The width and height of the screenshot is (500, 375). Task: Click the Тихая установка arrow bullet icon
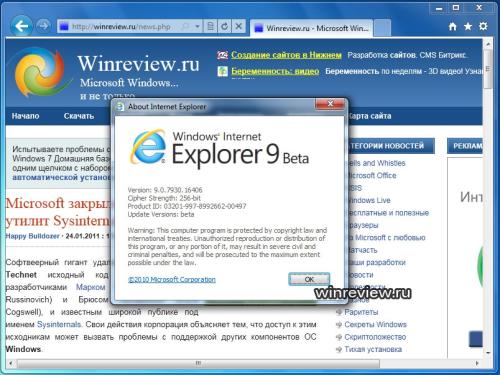point(339,350)
